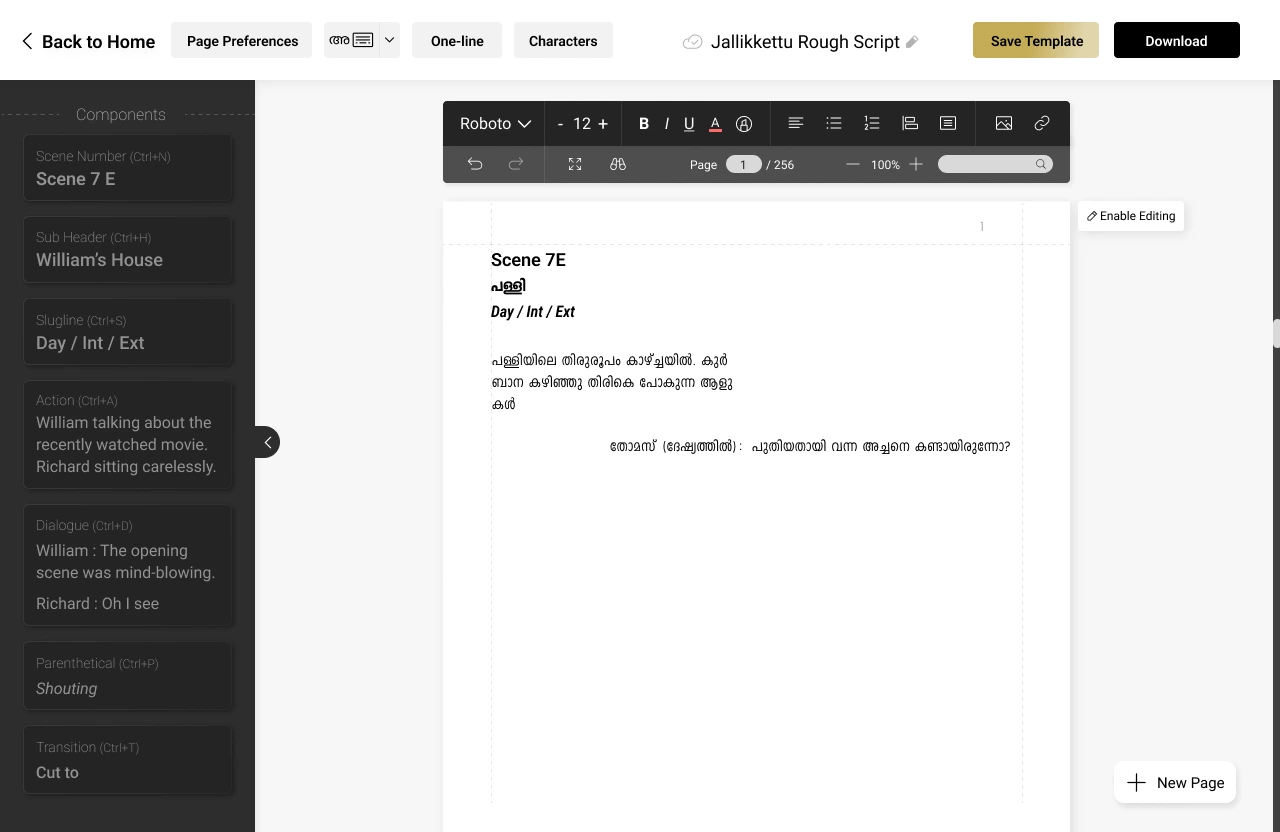This screenshot has width=1280, height=832.
Task: Open the text color option
Action: (x=715, y=123)
